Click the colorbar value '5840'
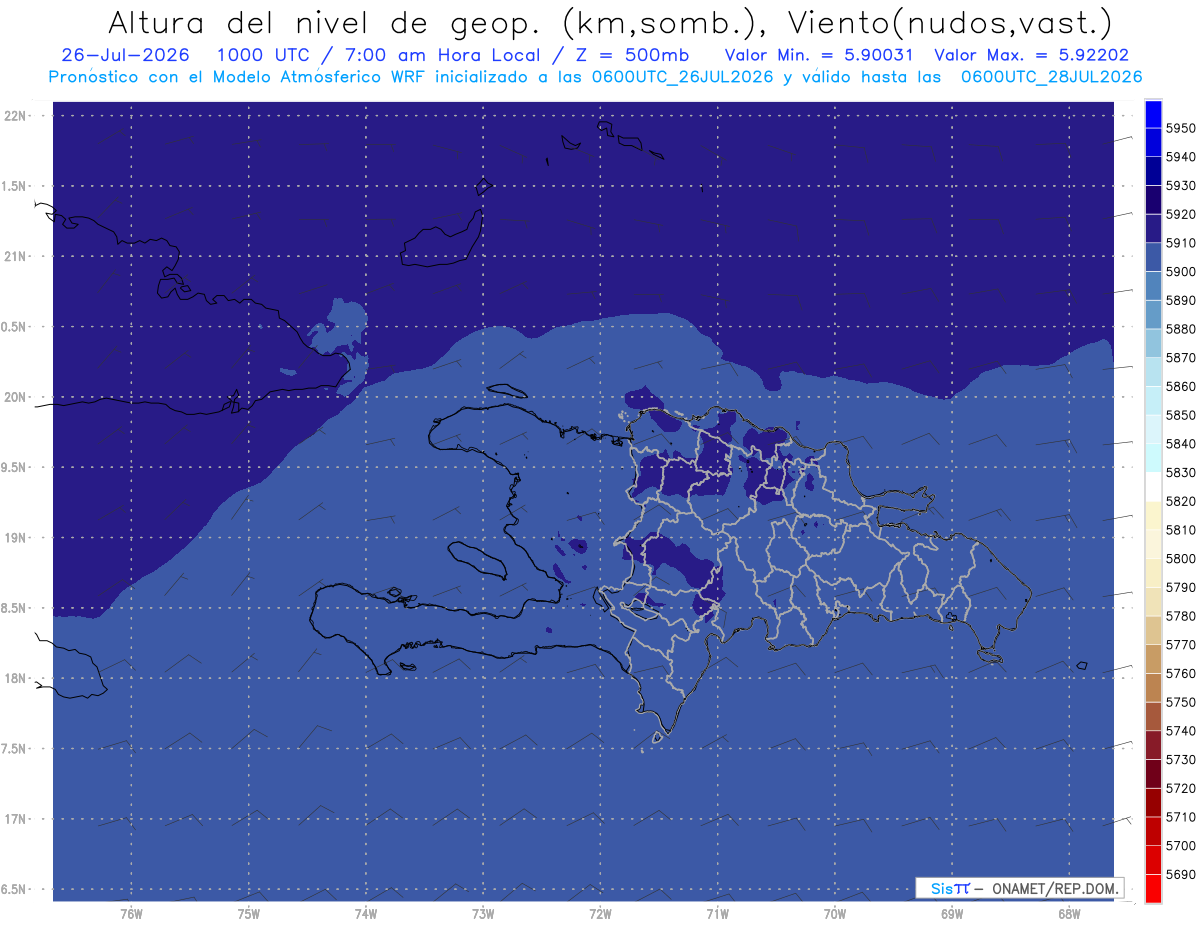The height and width of the screenshot is (927, 1200). tap(1181, 444)
